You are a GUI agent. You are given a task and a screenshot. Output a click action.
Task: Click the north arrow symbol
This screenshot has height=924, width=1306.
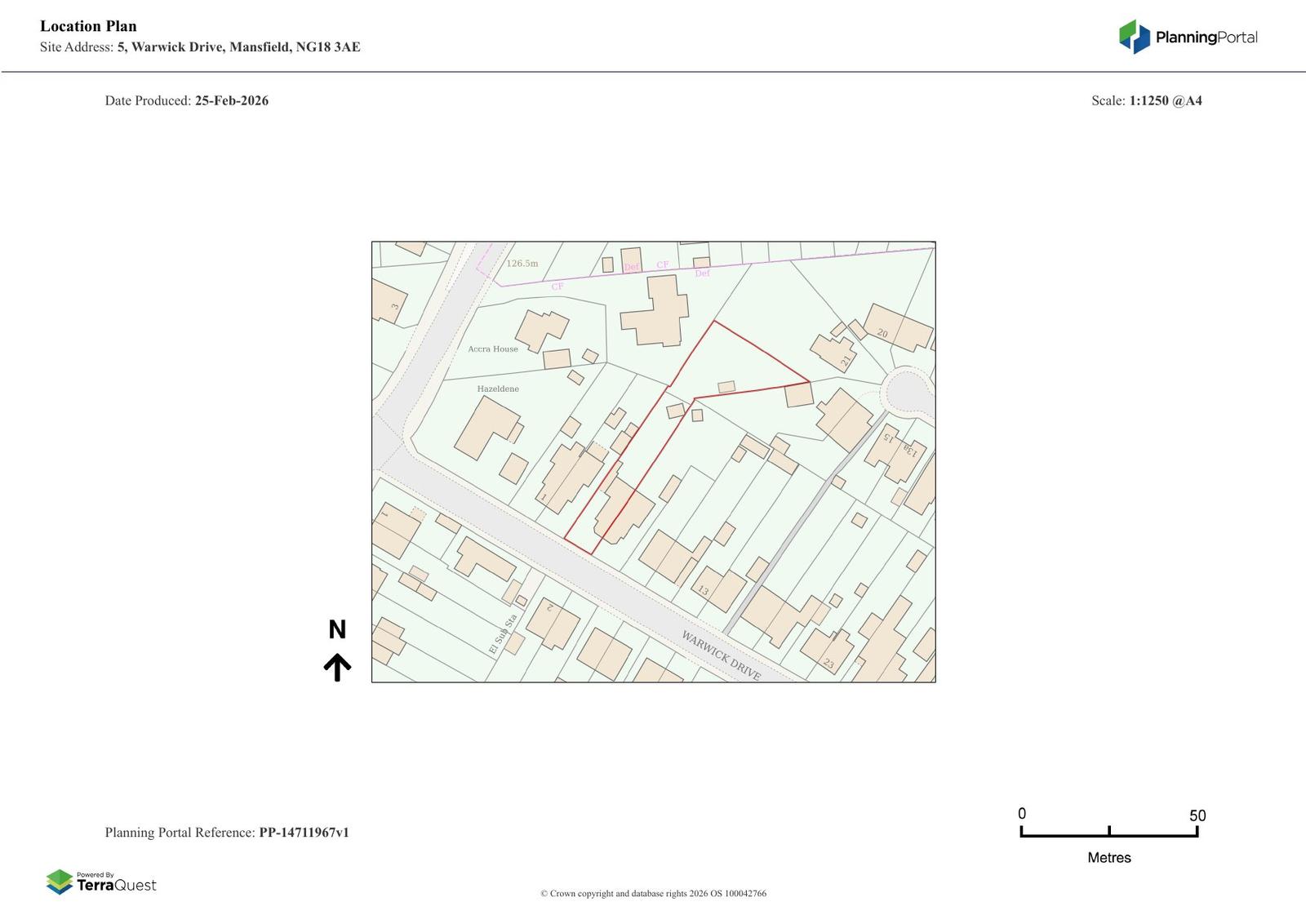337,667
